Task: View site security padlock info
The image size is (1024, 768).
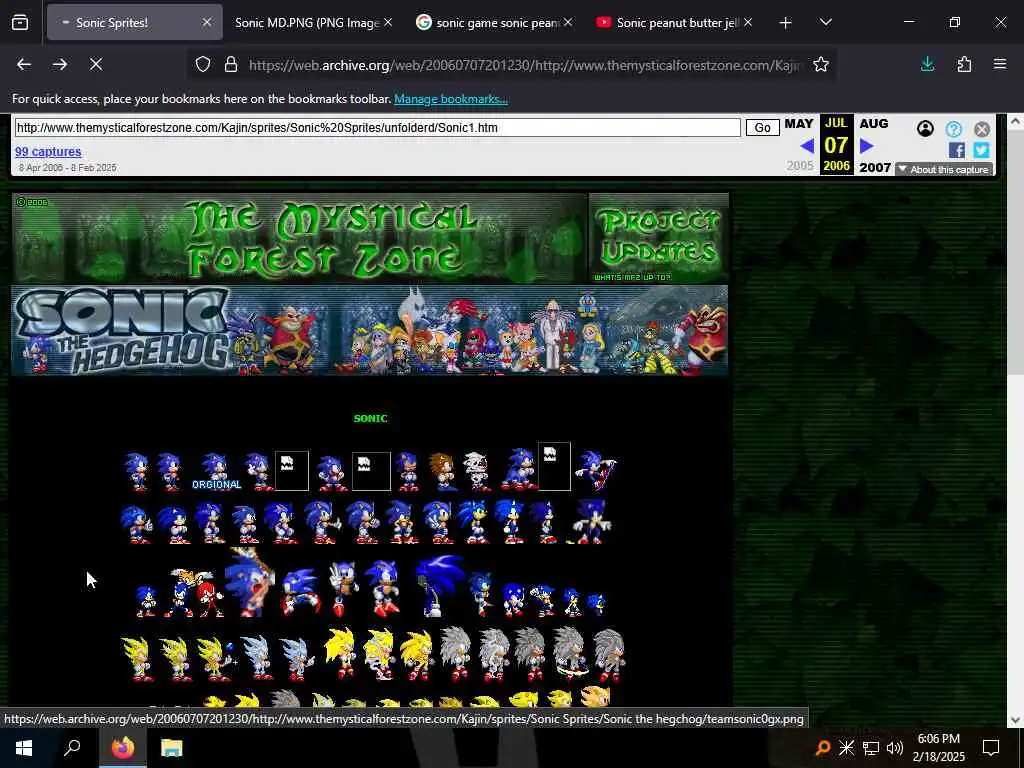Action: [231, 65]
